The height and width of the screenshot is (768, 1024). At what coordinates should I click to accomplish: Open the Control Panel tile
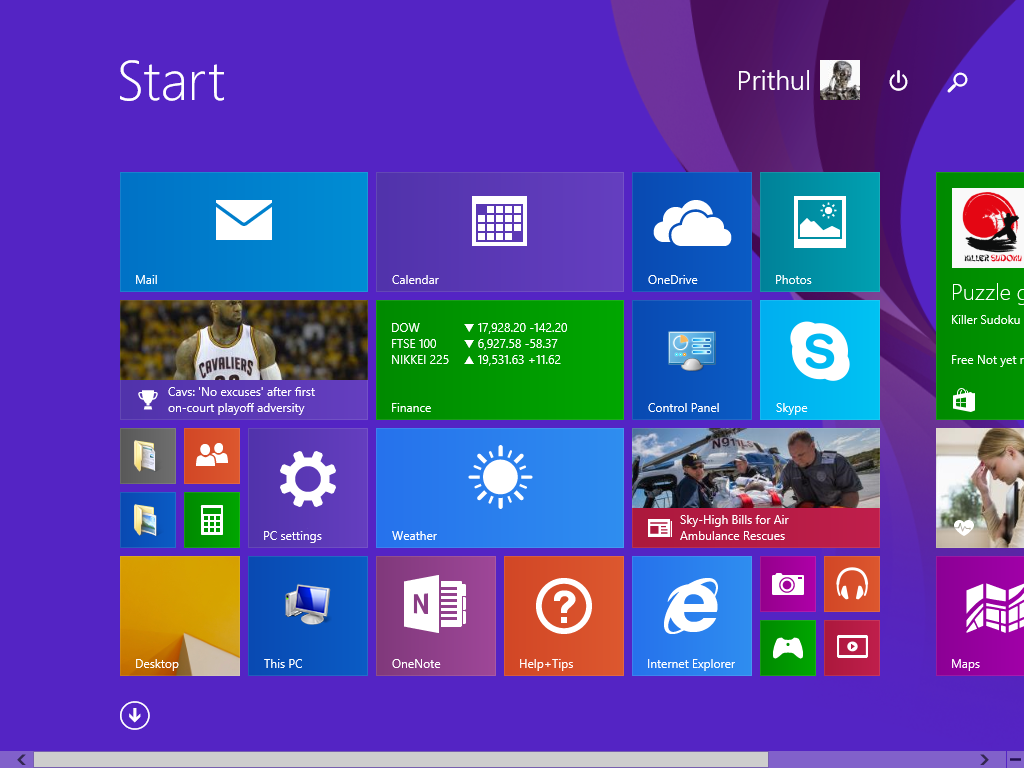click(x=692, y=360)
